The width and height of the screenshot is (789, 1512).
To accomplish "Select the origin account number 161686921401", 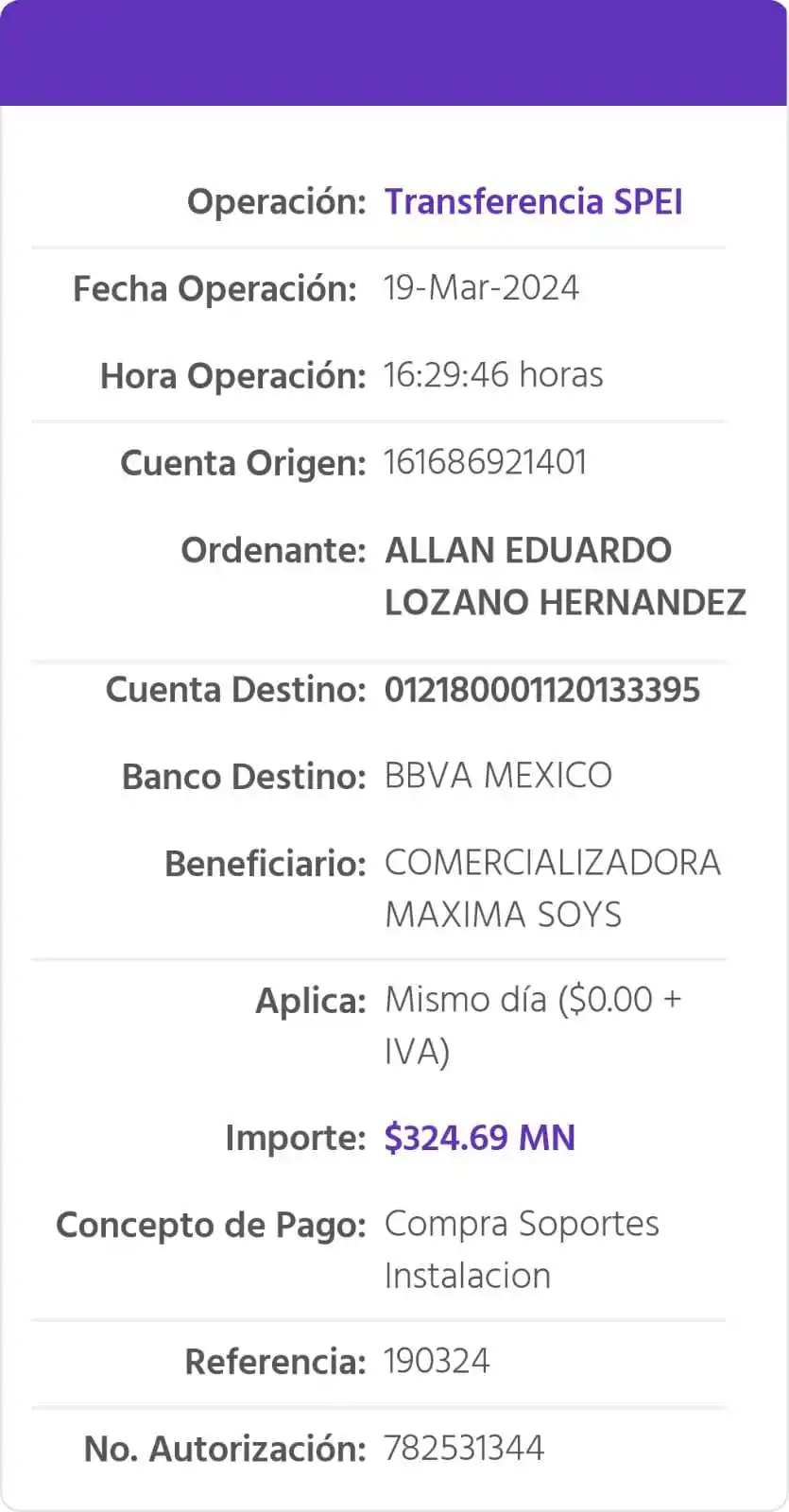I will [x=485, y=462].
